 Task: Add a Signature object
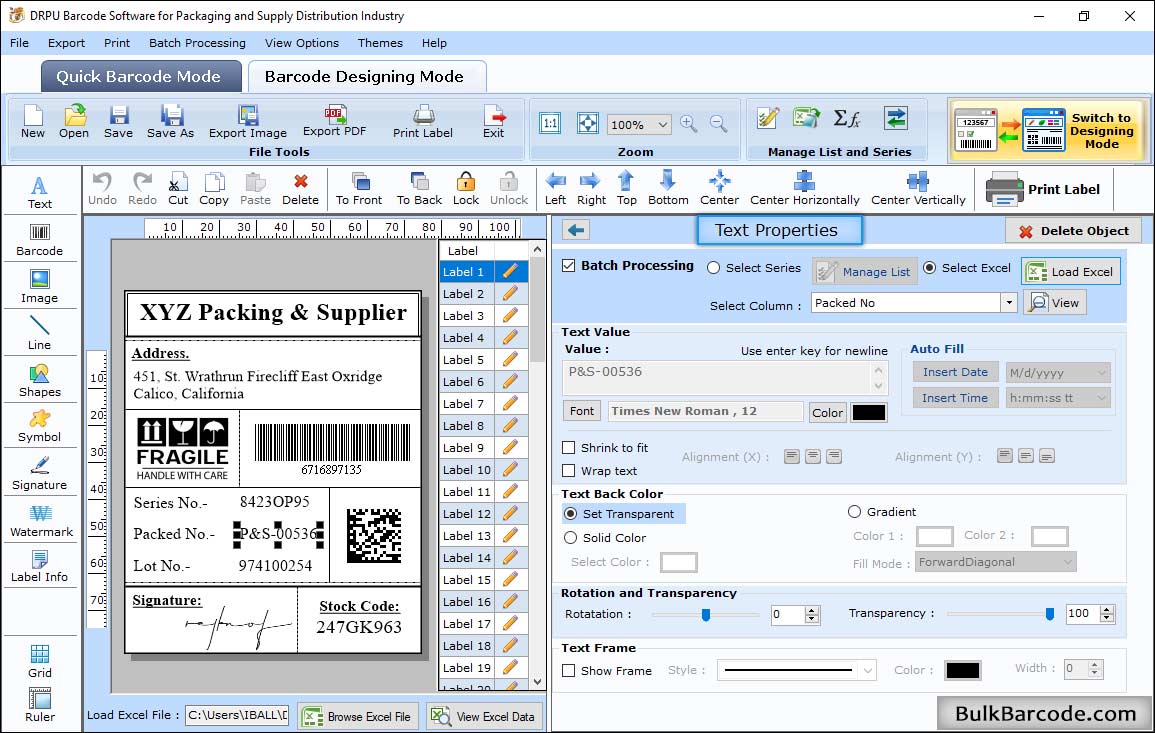tap(40, 474)
